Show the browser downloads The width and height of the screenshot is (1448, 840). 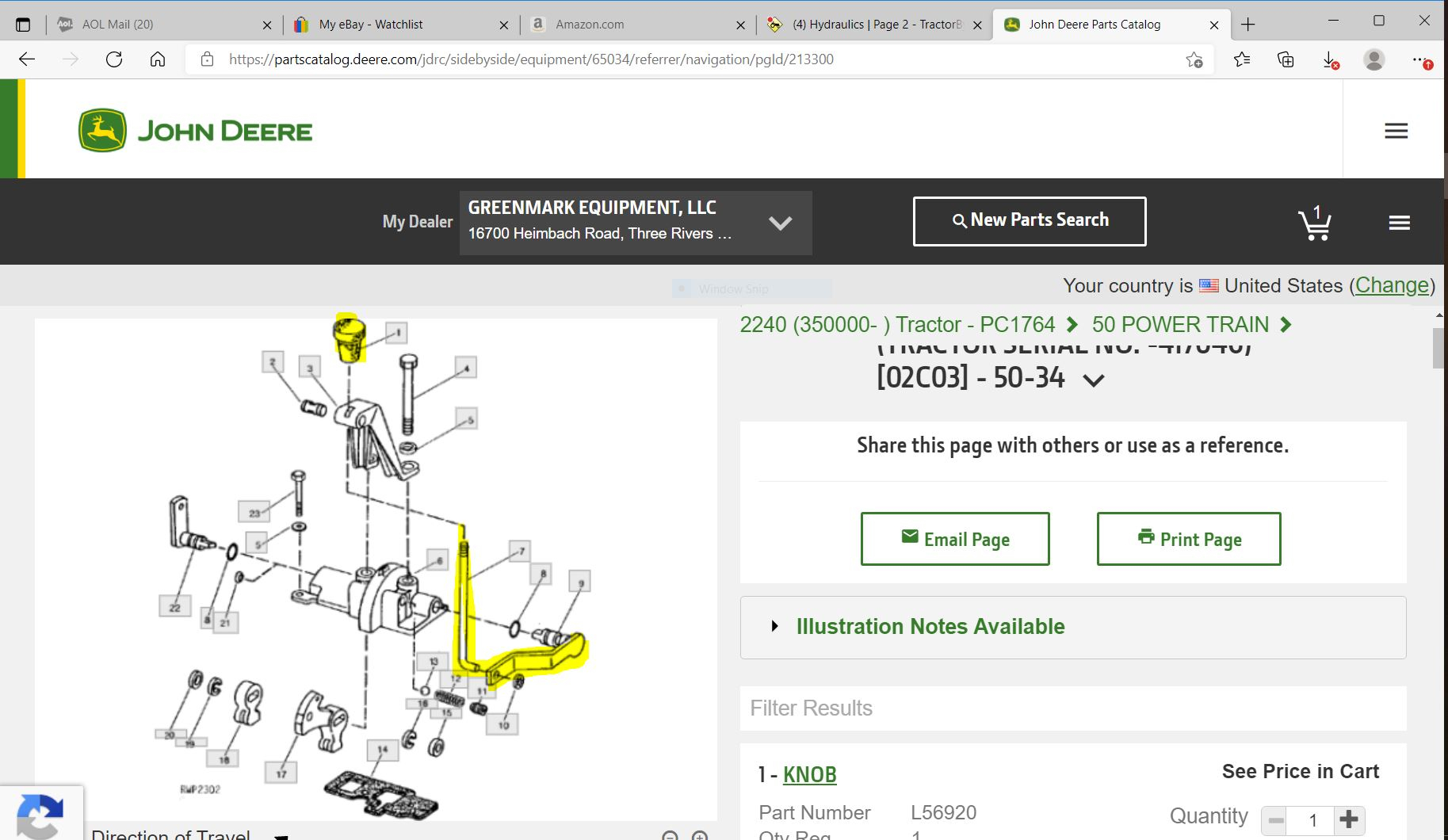1331,59
